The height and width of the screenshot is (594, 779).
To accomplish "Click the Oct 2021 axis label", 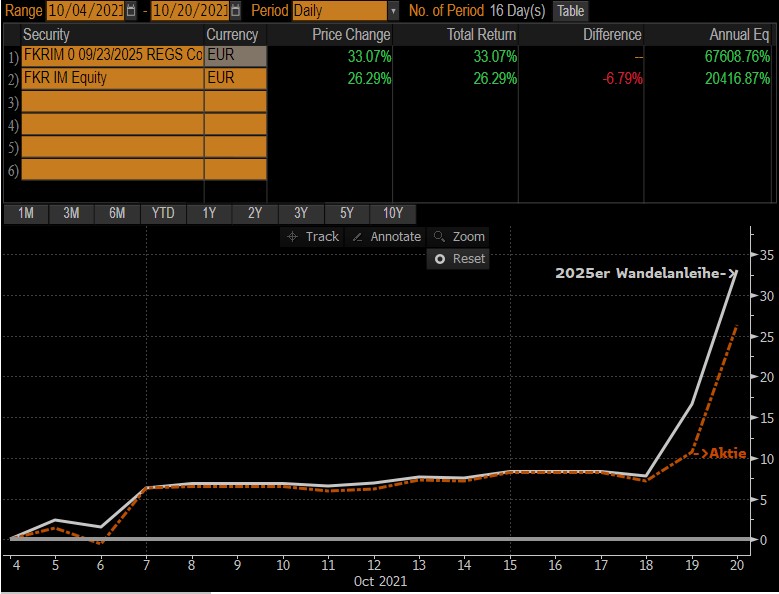I will pyautogui.click(x=380, y=581).
